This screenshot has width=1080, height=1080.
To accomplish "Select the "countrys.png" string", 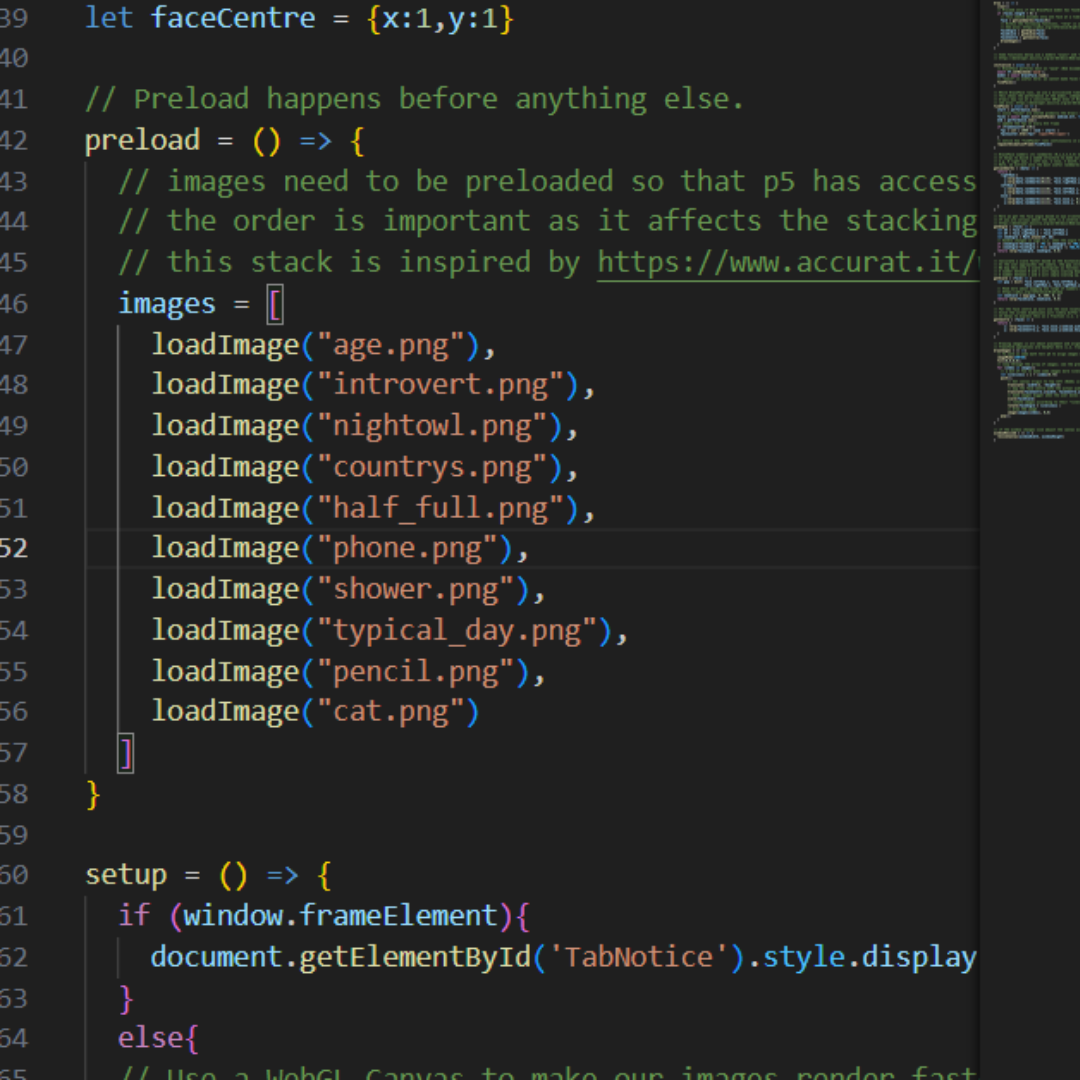I will pos(432,467).
